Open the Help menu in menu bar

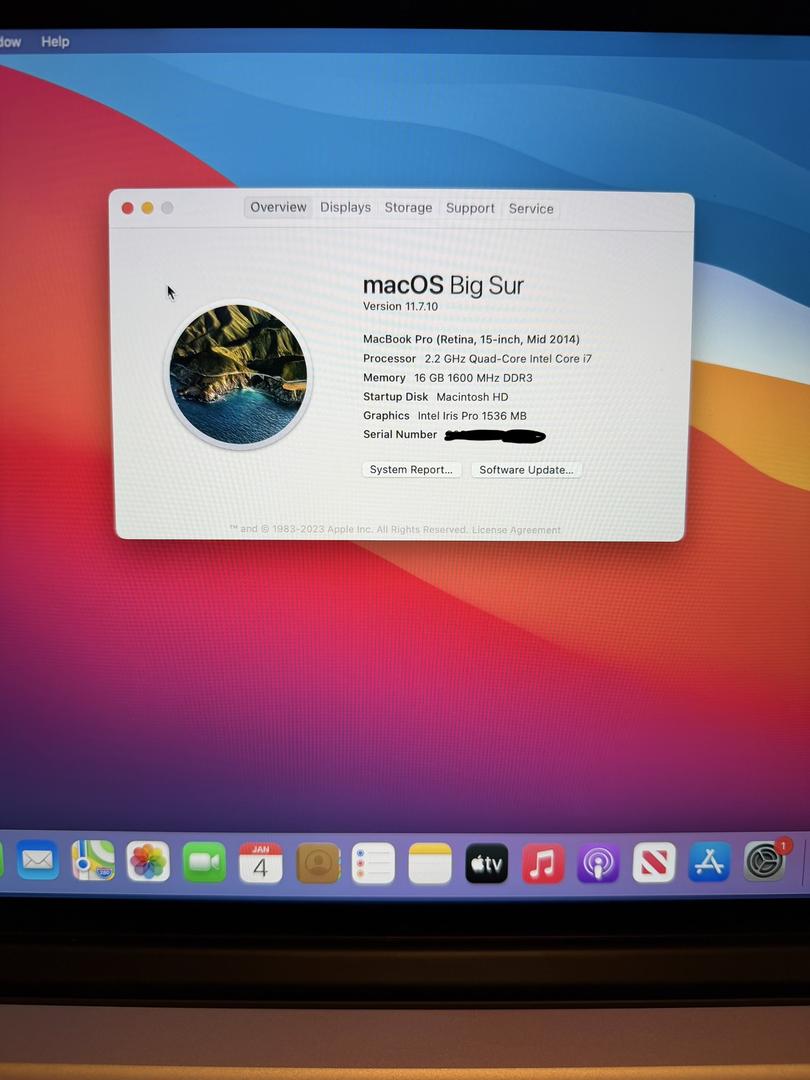pos(55,41)
